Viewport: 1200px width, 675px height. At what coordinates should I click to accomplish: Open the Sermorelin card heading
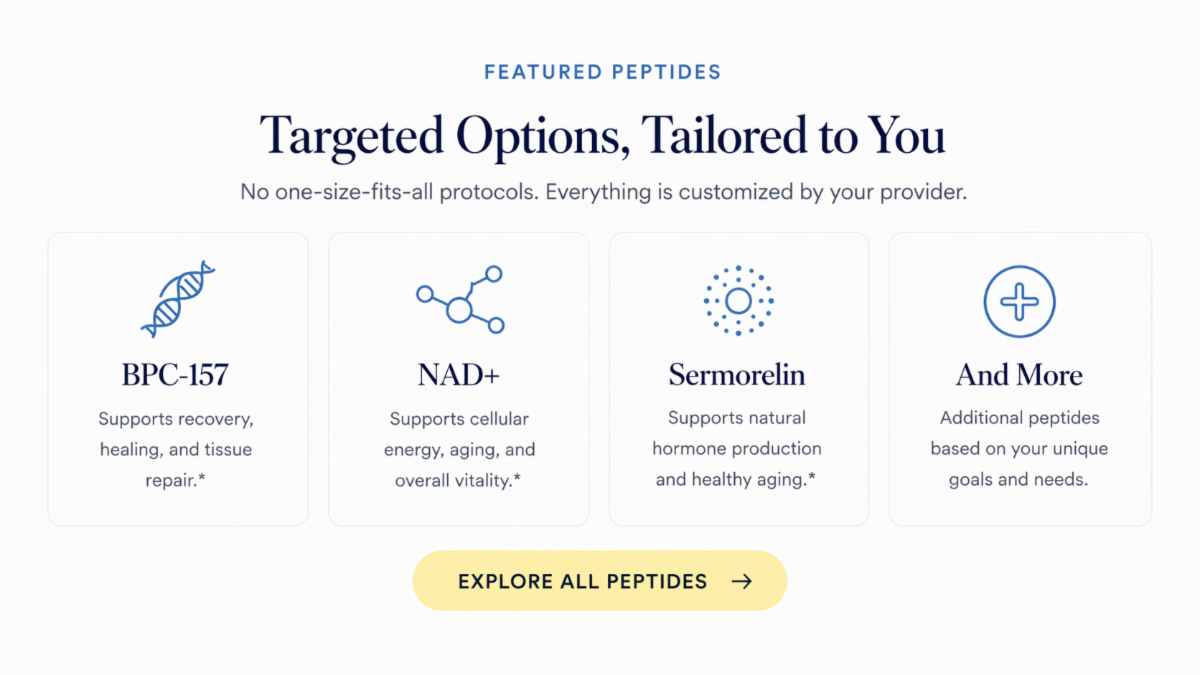pyautogui.click(x=737, y=375)
